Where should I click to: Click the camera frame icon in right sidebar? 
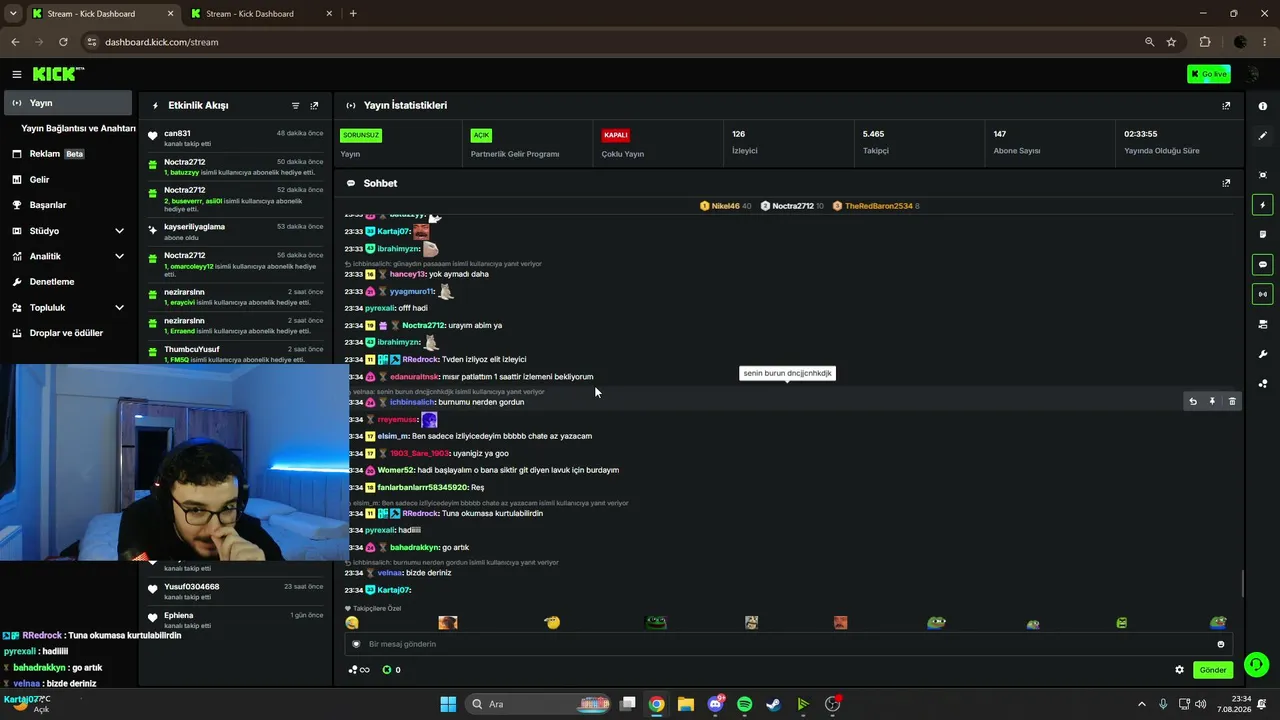click(1263, 175)
